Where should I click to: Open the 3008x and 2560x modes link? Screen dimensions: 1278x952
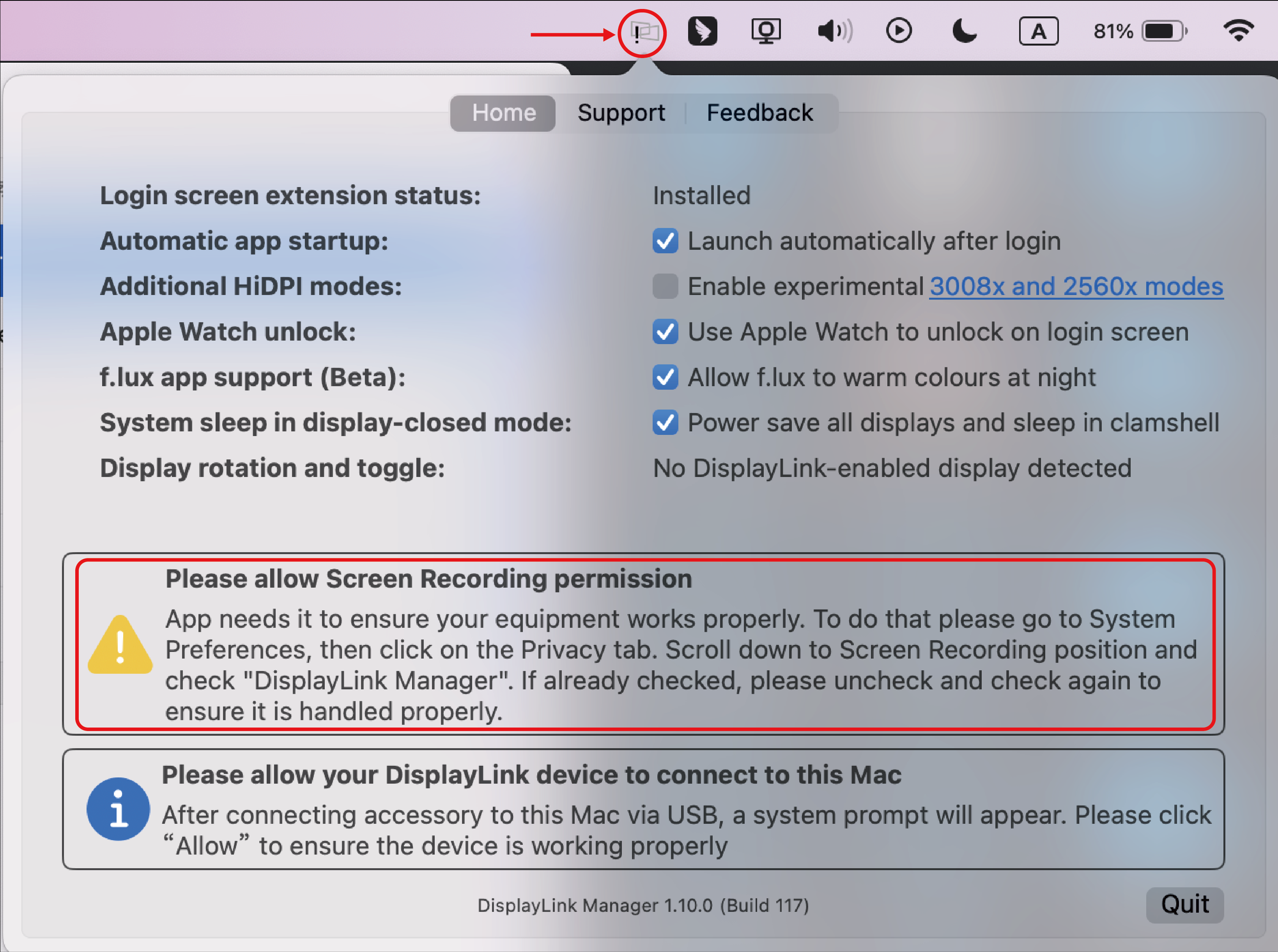pyautogui.click(x=1076, y=286)
